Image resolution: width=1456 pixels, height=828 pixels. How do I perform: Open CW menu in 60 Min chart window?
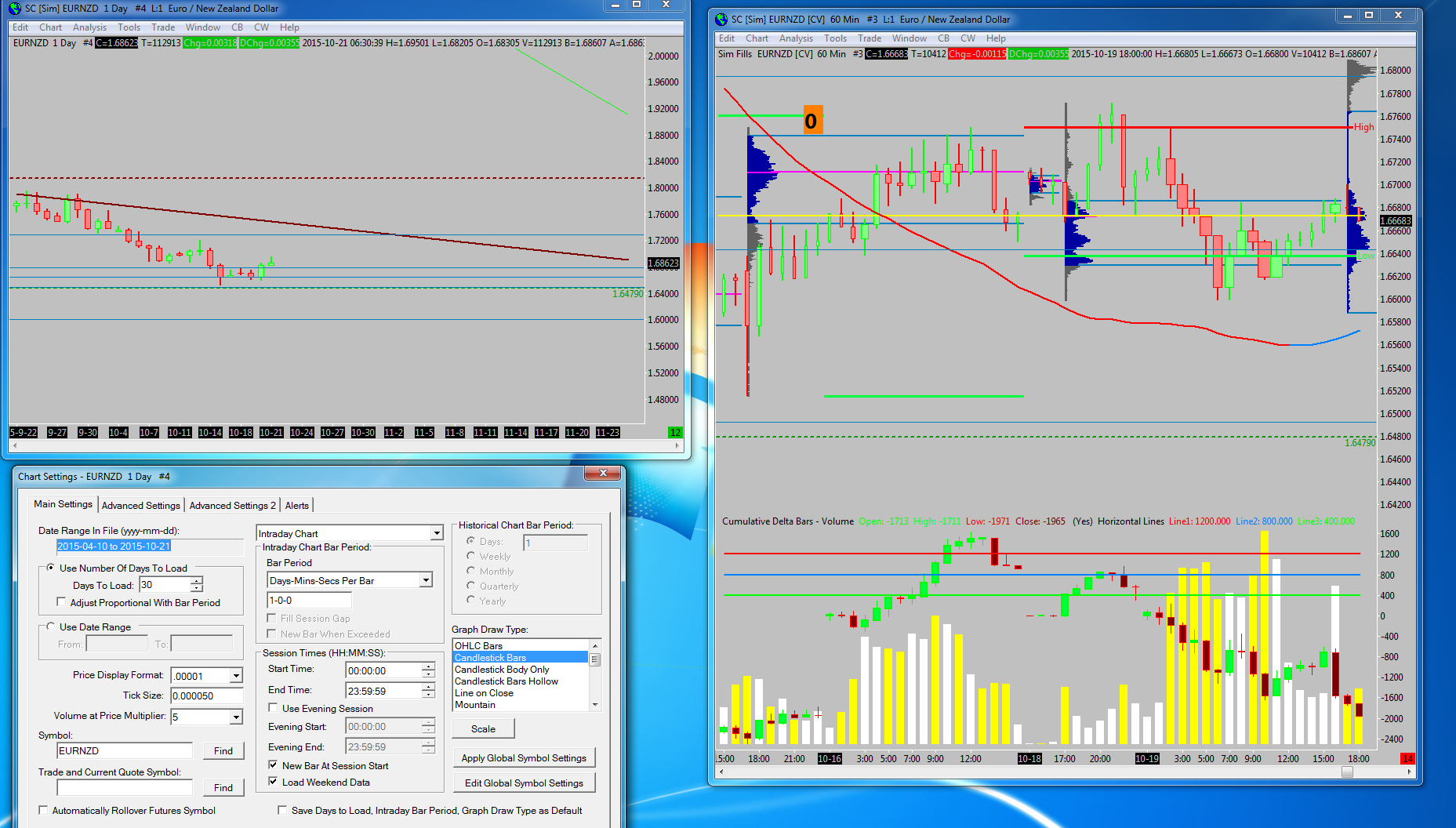[968, 38]
